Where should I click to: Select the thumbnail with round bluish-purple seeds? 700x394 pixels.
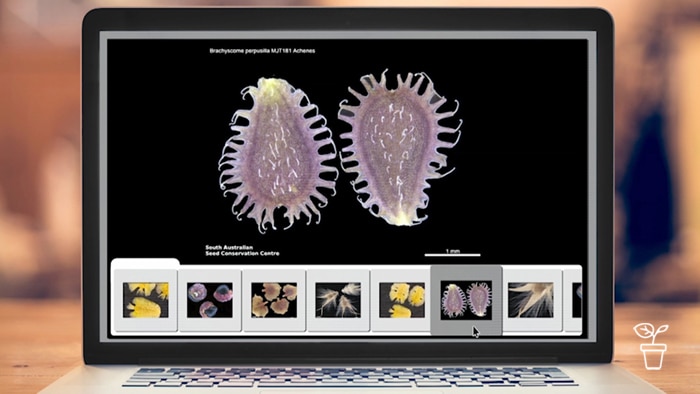click(210, 300)
